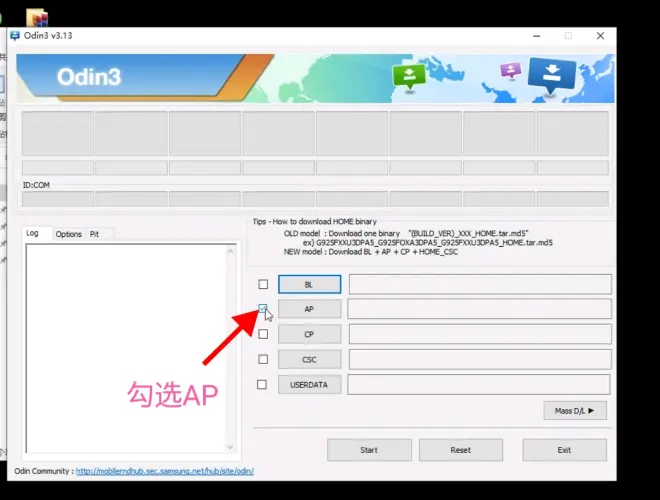Tick the USERDATA checkbox
Image resolution: width=660 pixels, height=500 pixels.
(262, 385)
